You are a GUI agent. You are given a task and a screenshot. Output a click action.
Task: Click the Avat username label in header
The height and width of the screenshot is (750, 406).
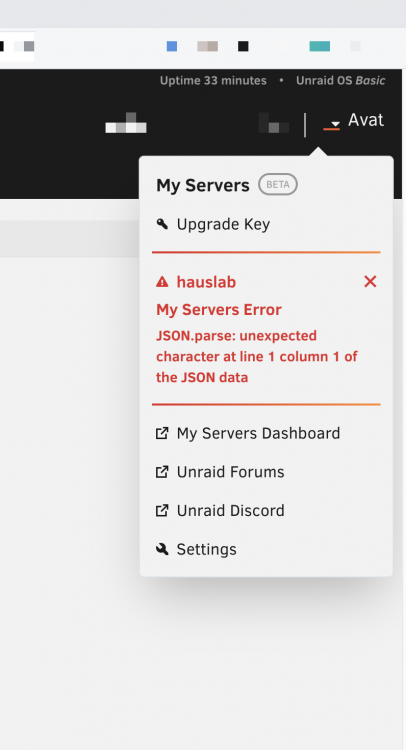pyautogui.click(x=366, y=120)
